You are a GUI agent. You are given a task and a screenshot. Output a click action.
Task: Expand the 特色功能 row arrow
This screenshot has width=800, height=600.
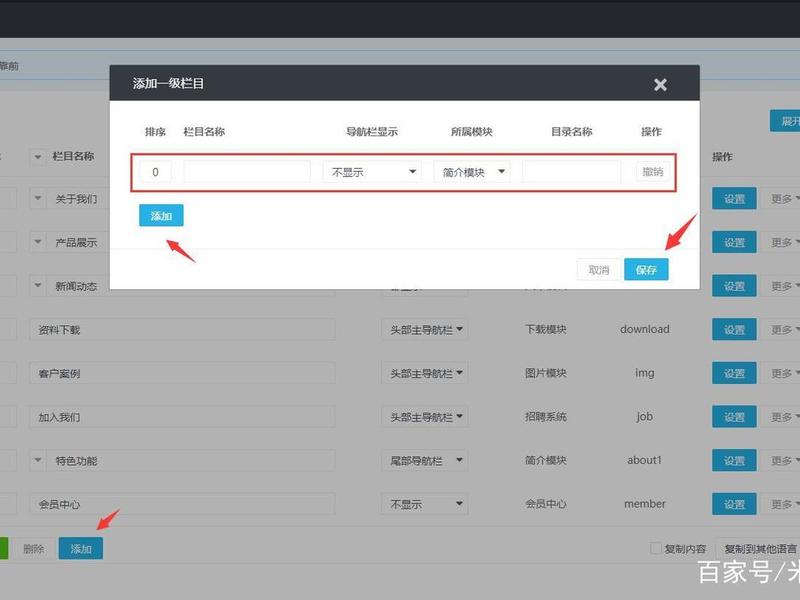(37, 461)
